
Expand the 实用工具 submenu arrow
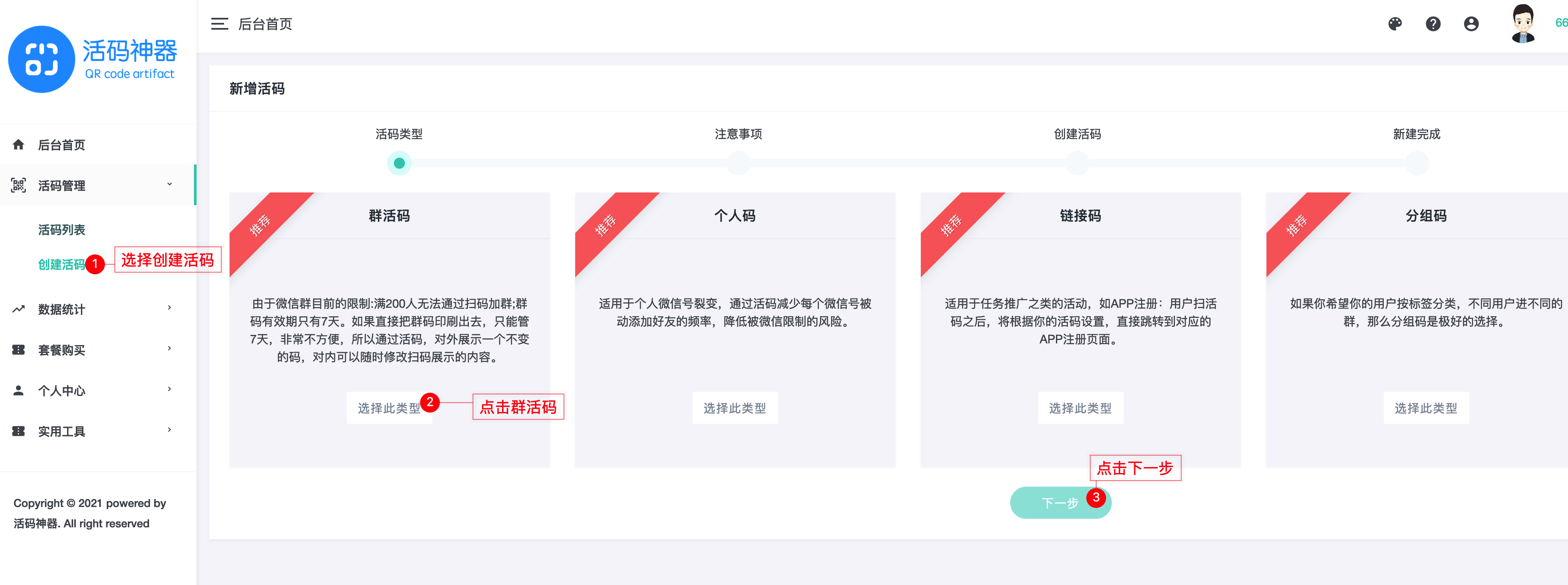pyautogui.click(x=169, y=430)
